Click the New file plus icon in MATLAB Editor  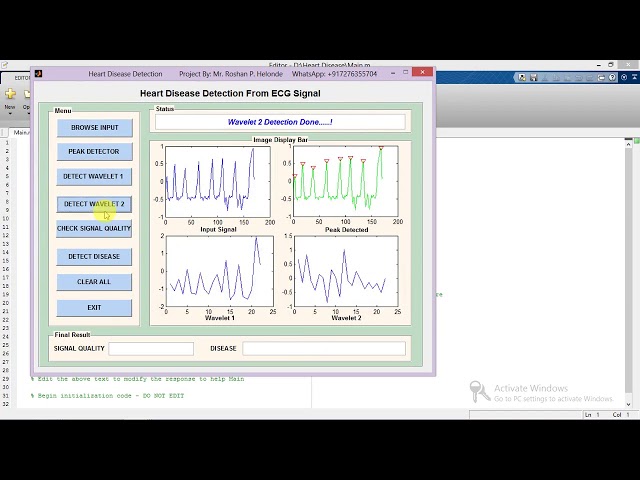pyautogui.click(x=10, y=94)
